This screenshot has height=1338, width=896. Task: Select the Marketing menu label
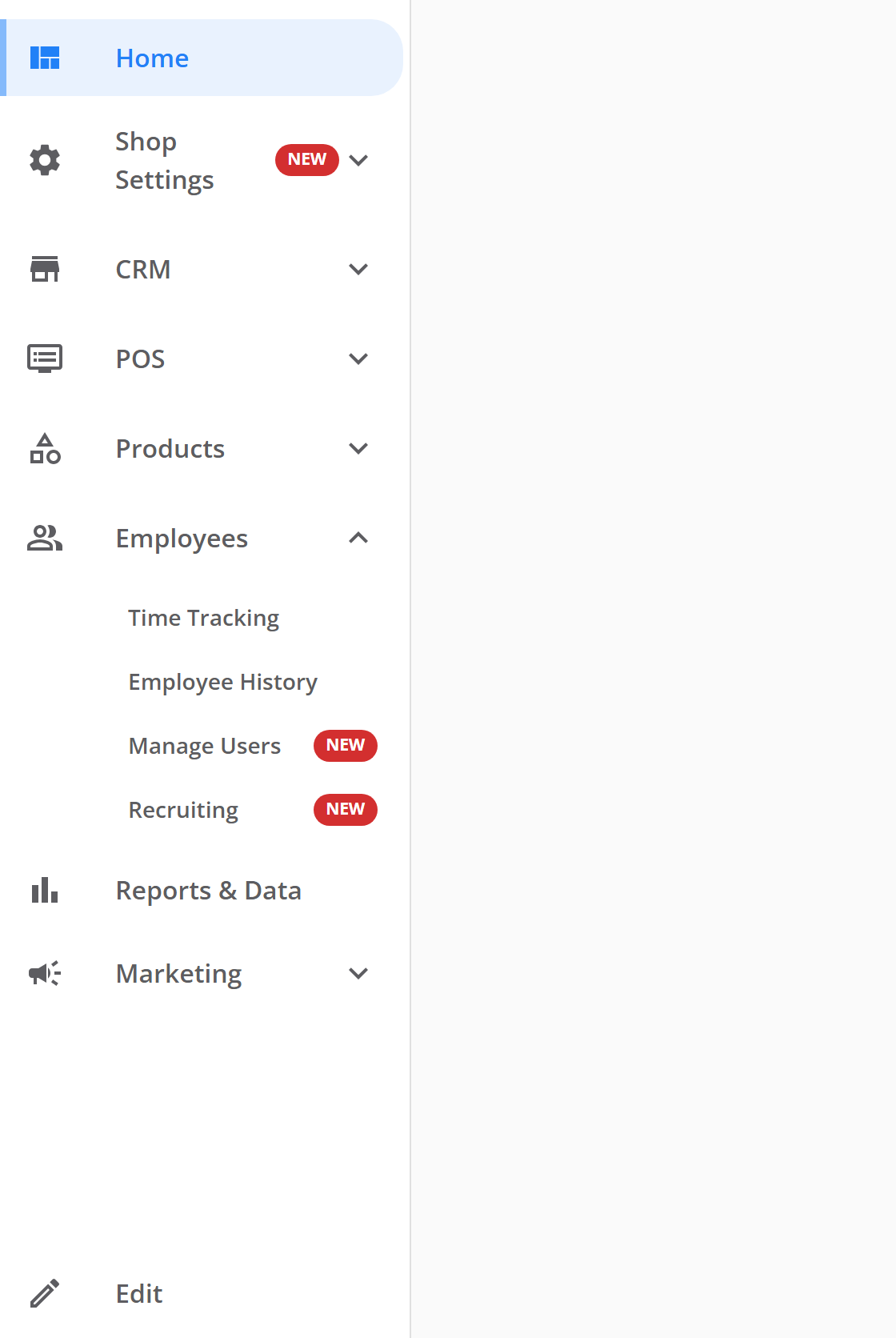coord(179,974)
